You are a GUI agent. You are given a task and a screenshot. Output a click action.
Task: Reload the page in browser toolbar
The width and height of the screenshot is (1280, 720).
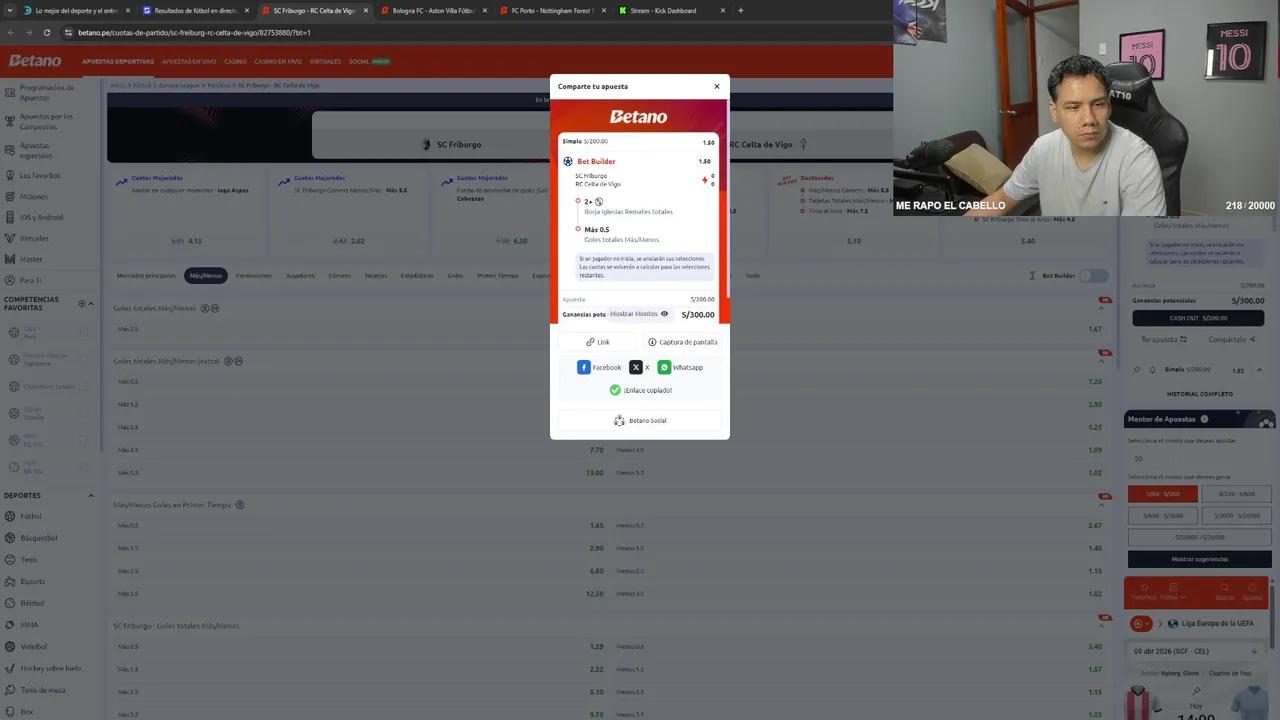[x=46, y=32]
